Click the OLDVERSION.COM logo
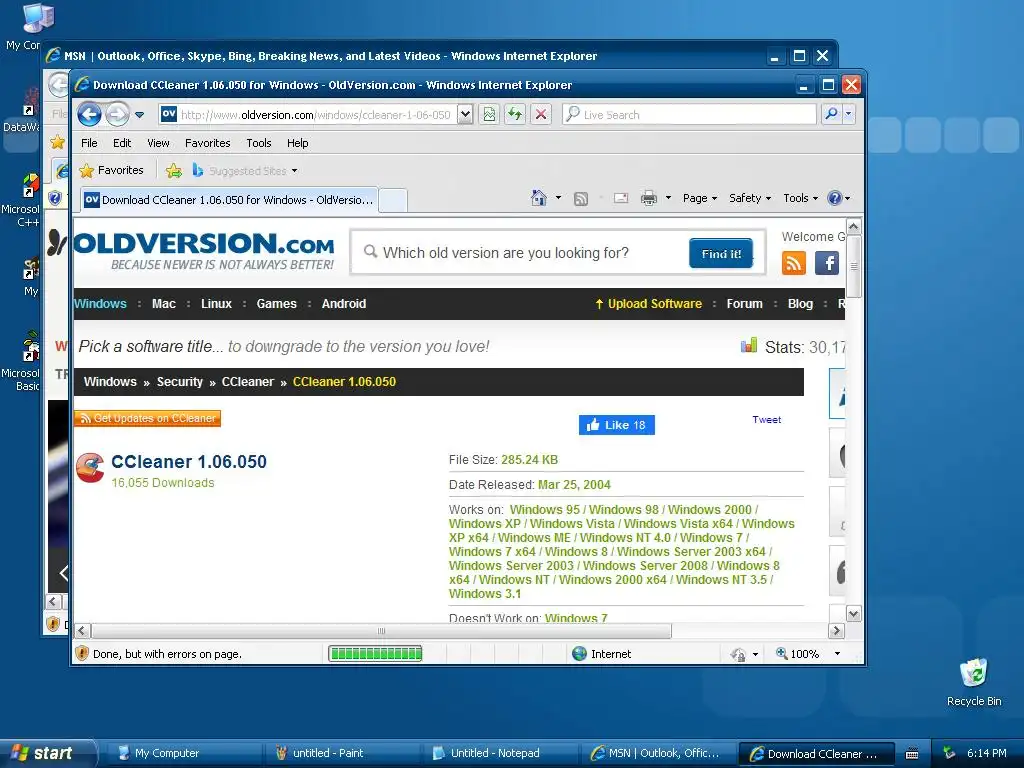The width and height of the screenshot is (1024, 768). click(x=204, y=251)
